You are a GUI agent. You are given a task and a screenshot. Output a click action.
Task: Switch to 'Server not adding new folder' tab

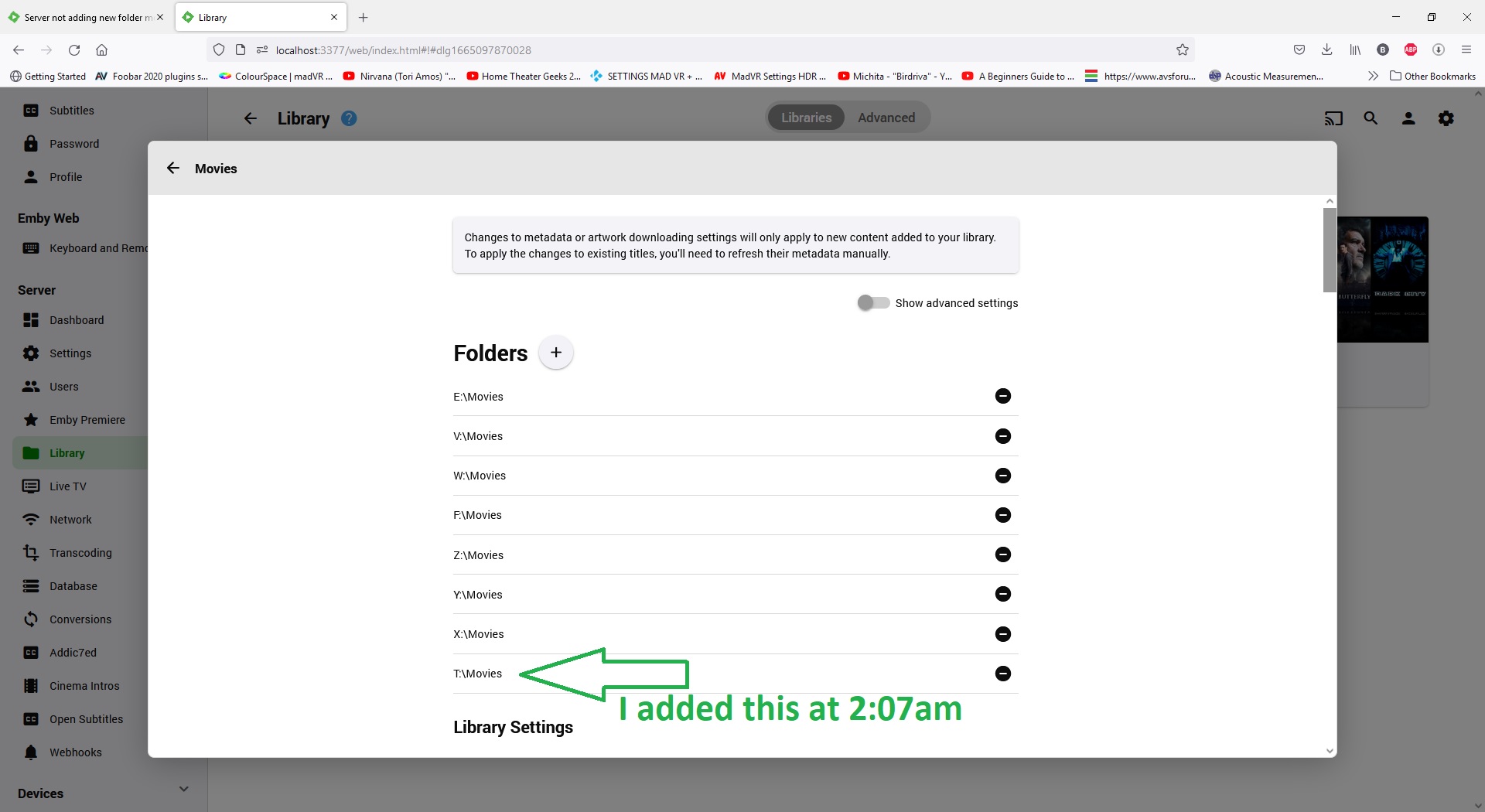[87, 17]
